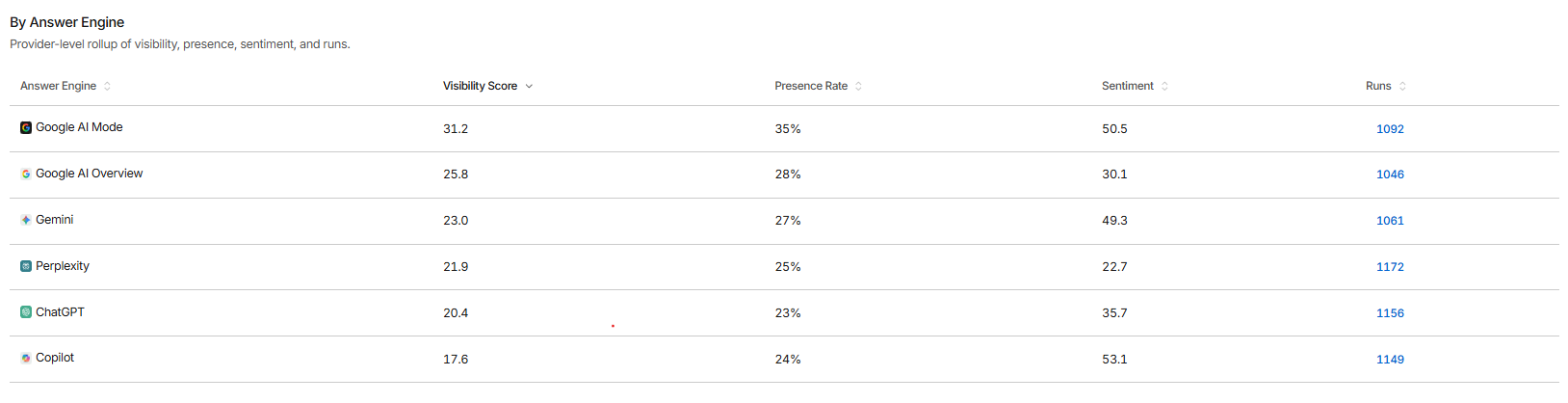This screenshot has width=1568, height=403.
Task: Select the Google AI Overview row name
Action: coord(89,174)
